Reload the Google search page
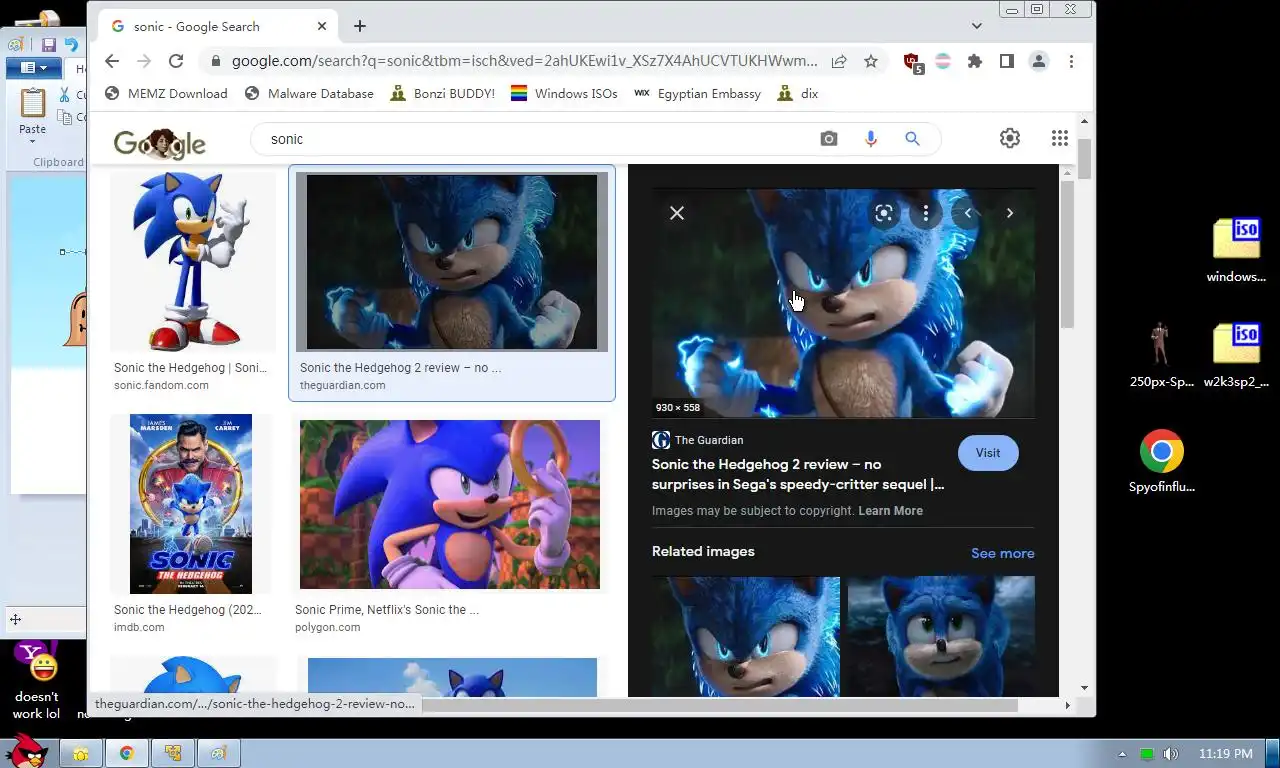 click(x=176, y=61)
